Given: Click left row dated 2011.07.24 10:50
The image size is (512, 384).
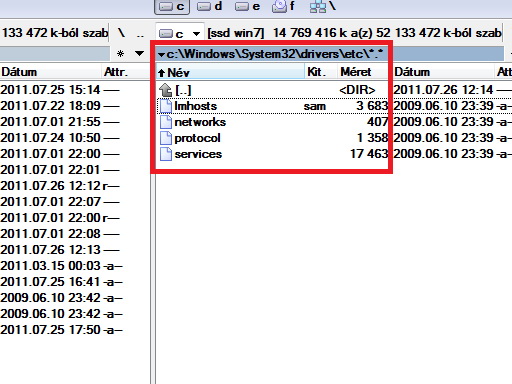Looking at the screenshot, I should (x=60, y=138).
